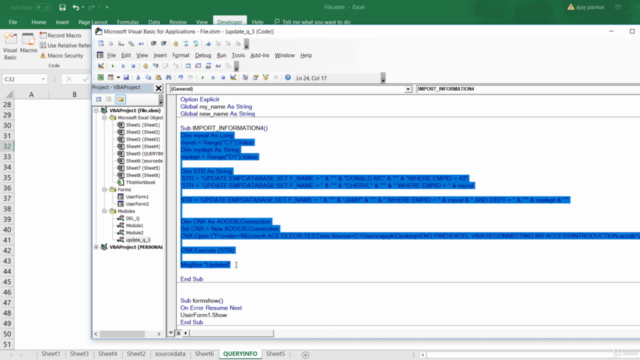The width and height of the screenshot is (640, 360).
Task: Toggle the AutoSave switch in Excel
Action: tap(43, 7)
